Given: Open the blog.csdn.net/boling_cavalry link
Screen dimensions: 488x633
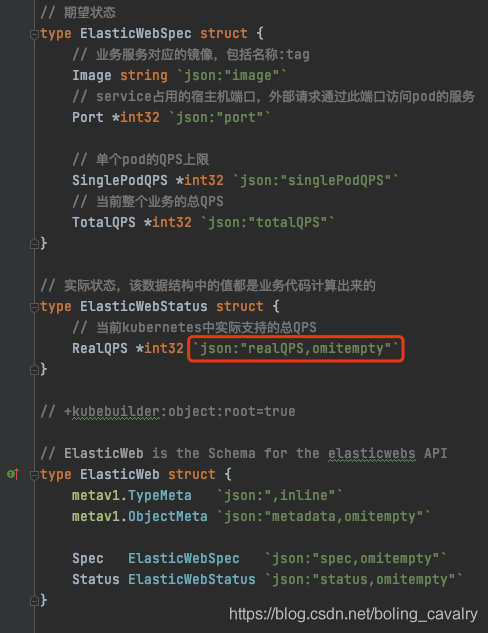Looking at the screenshot, I should tap(353, 614).
